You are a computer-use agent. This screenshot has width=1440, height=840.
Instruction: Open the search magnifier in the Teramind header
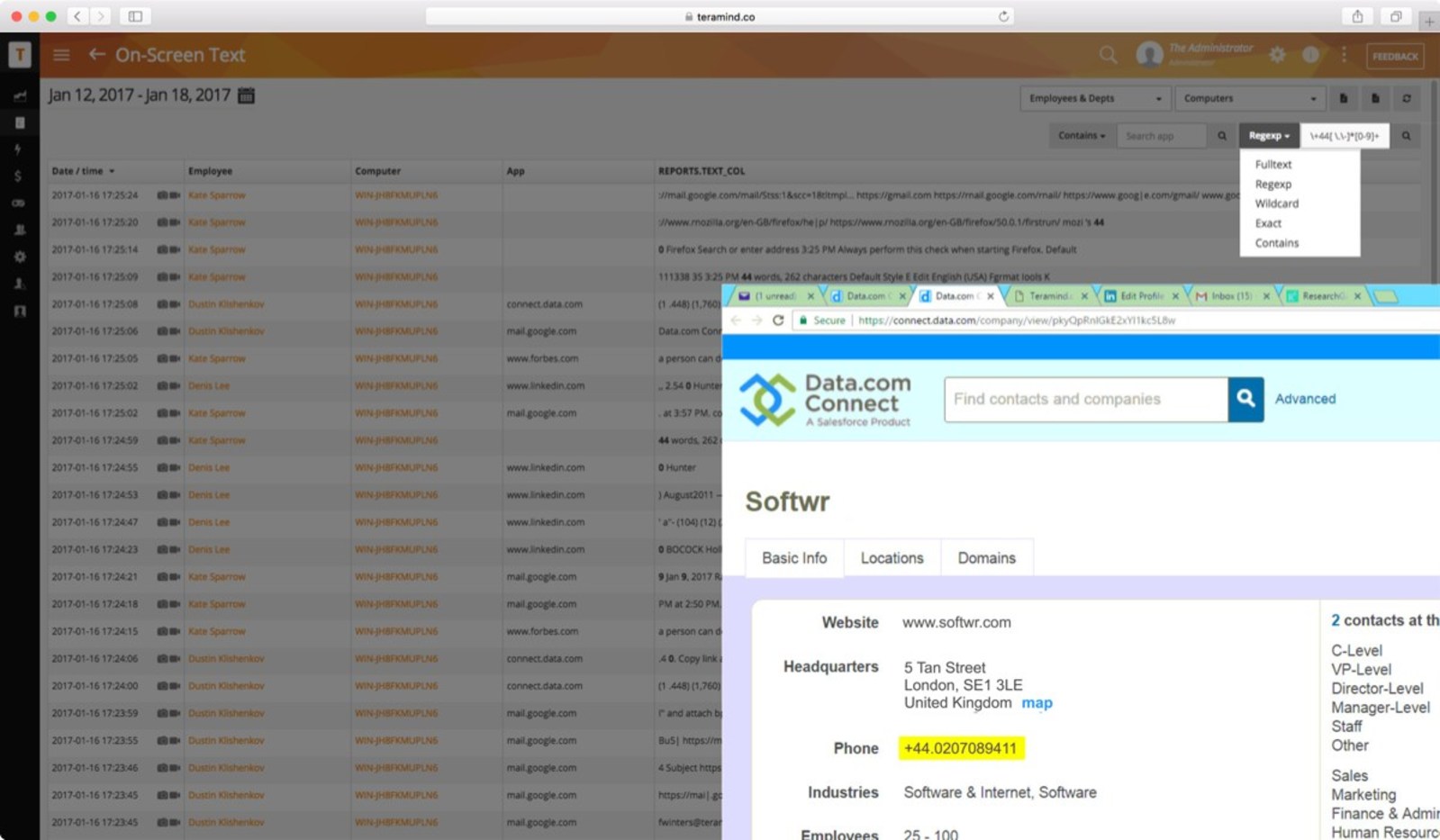click(1109, 55)
